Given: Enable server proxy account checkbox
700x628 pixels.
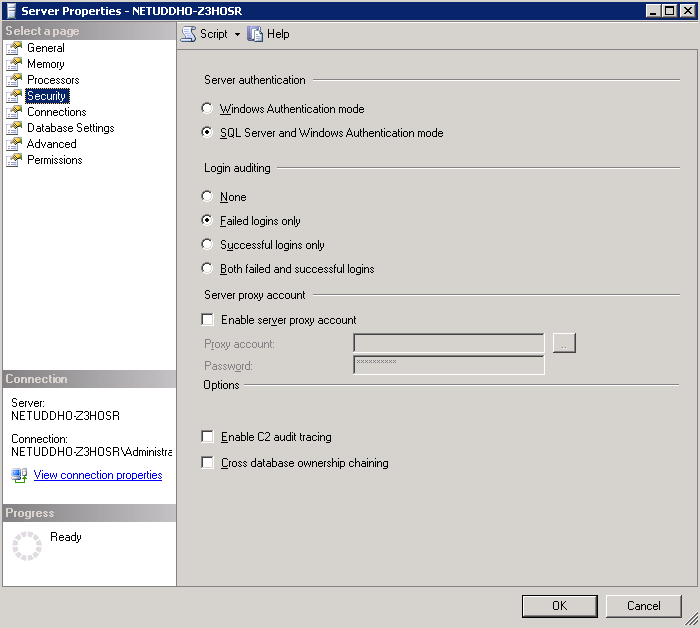Looking at the screenshot, I should click(208, 320).
